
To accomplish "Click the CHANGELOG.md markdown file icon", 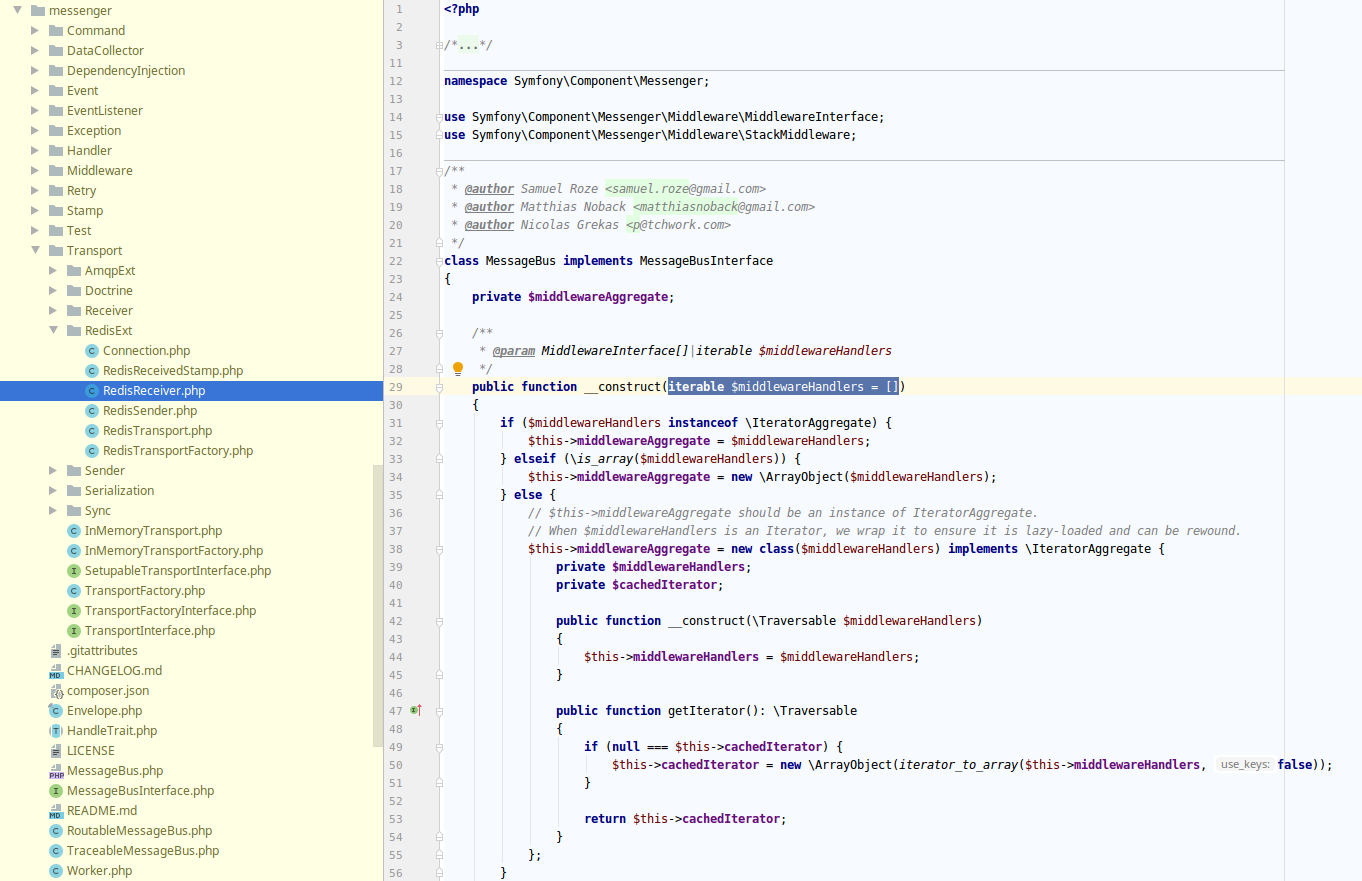I will click(x=56, y=671).
